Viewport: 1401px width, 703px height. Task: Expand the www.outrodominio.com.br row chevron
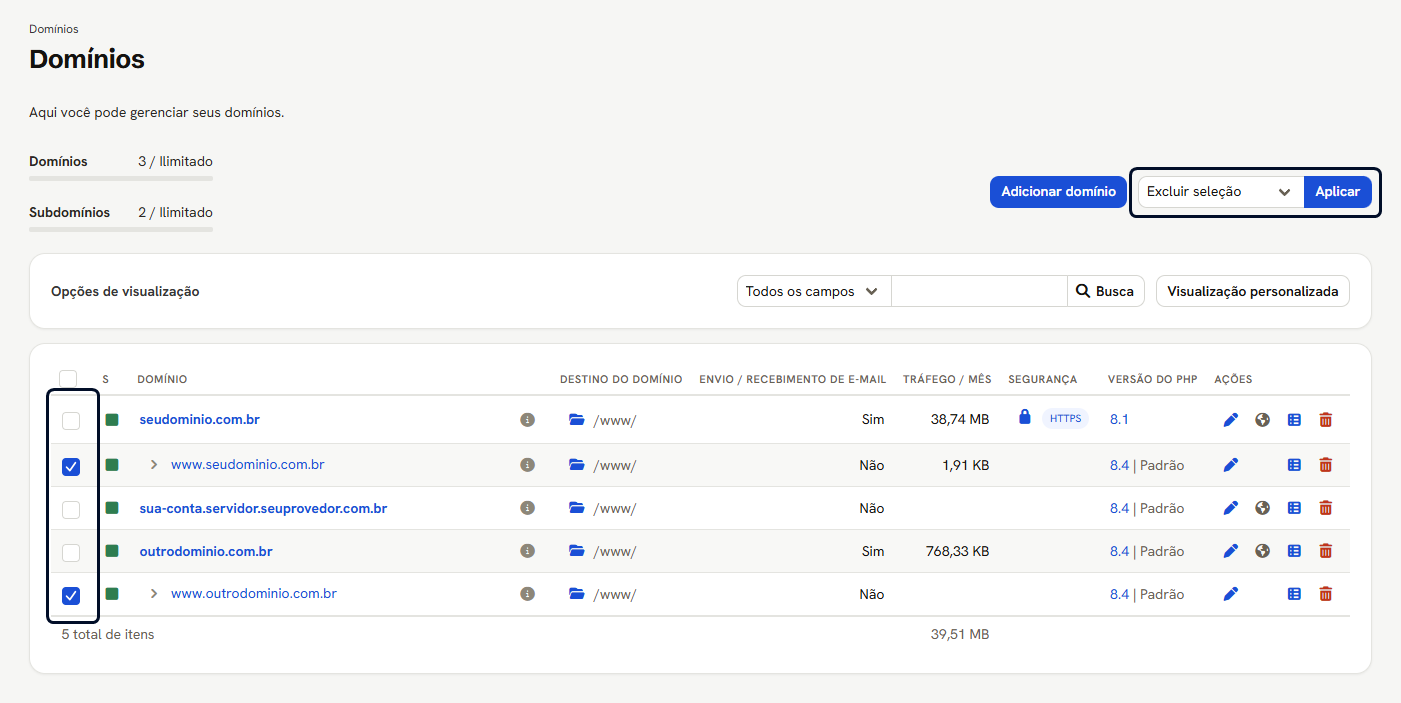point(154,594)
